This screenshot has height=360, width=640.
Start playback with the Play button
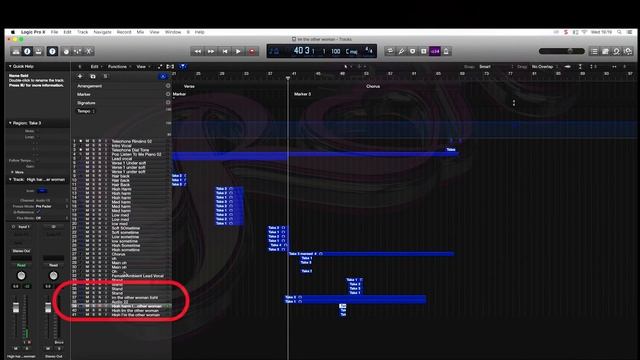[x=238, y=51]
